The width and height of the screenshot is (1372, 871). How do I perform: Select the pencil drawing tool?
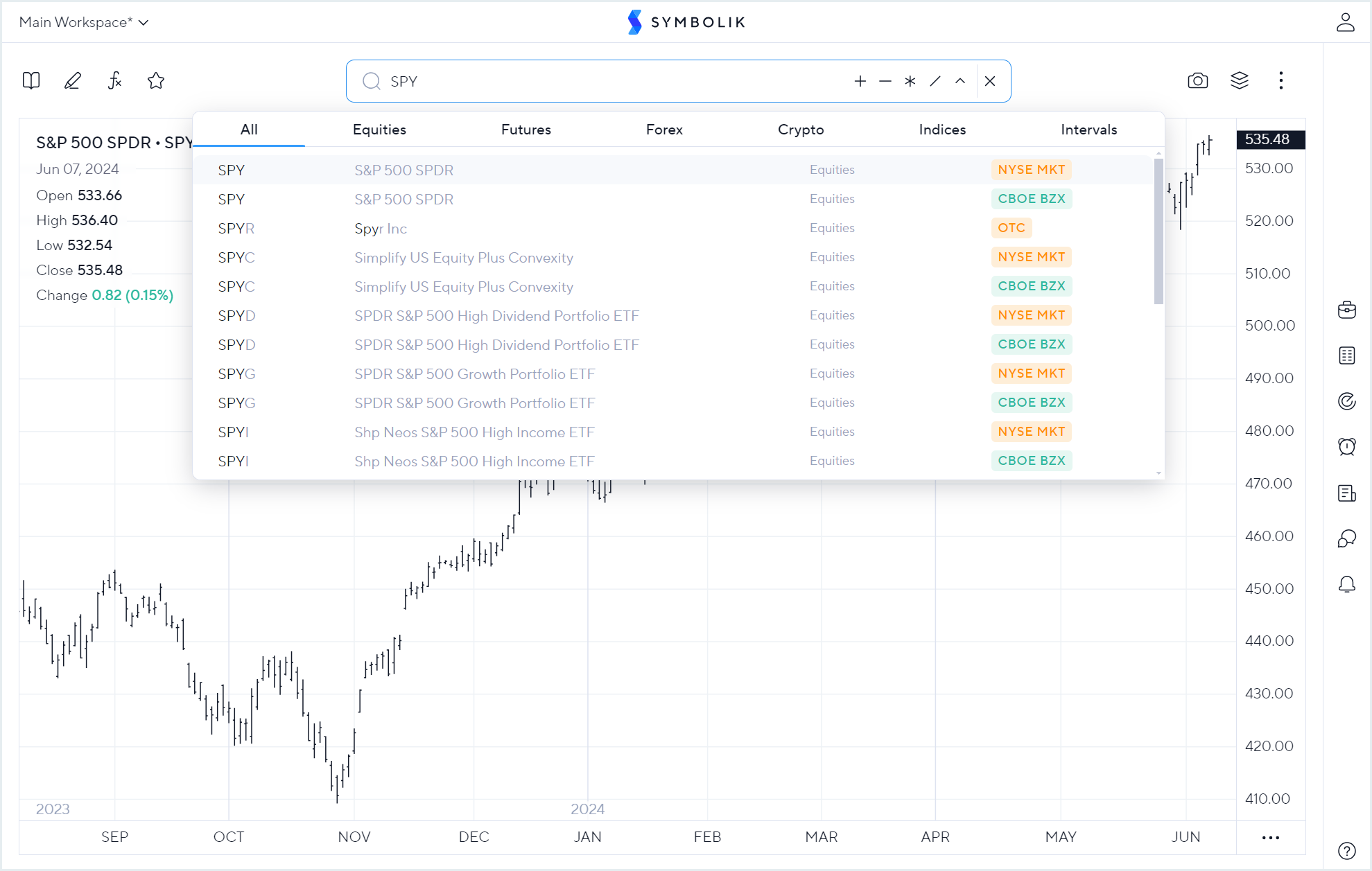point(73,81)
